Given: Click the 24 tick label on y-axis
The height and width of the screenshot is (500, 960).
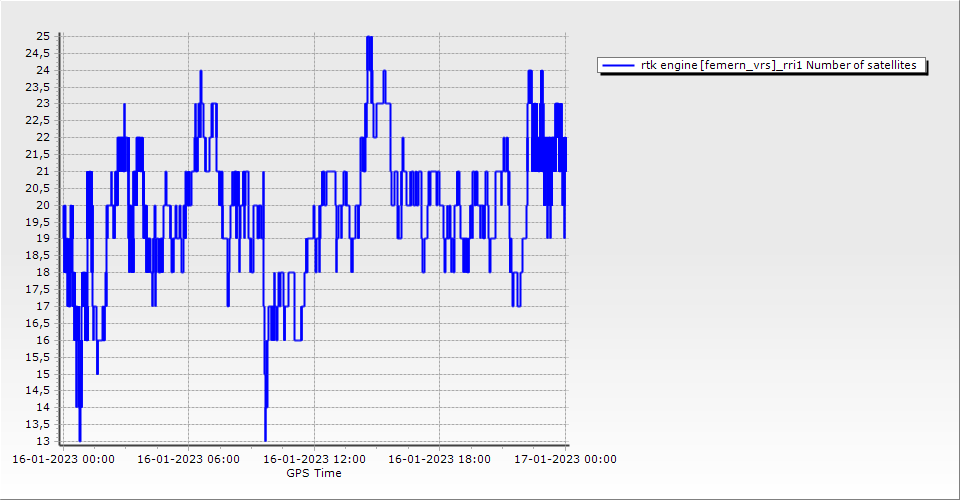Looking at the screenshot, I should point(43,70).
